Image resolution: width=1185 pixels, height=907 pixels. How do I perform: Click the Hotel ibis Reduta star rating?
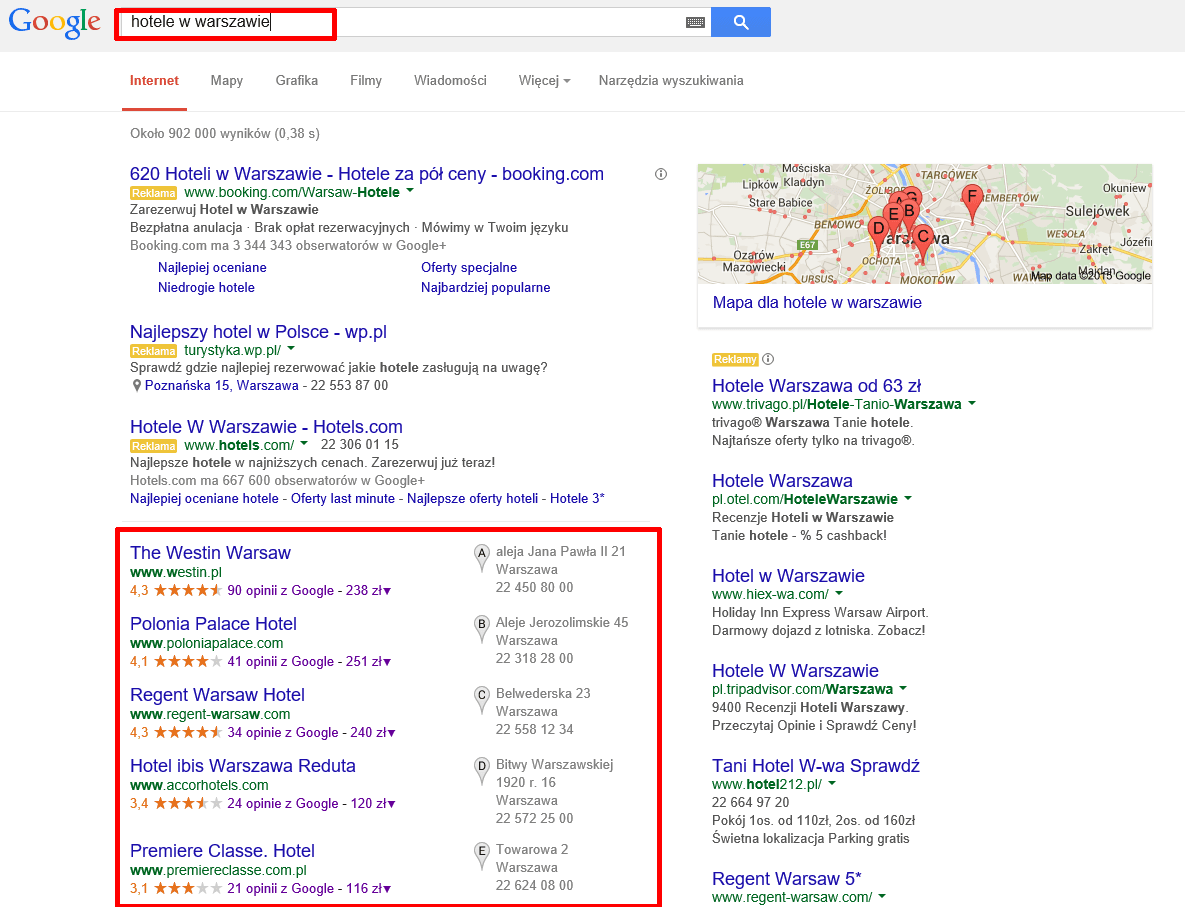coord(188,803)
